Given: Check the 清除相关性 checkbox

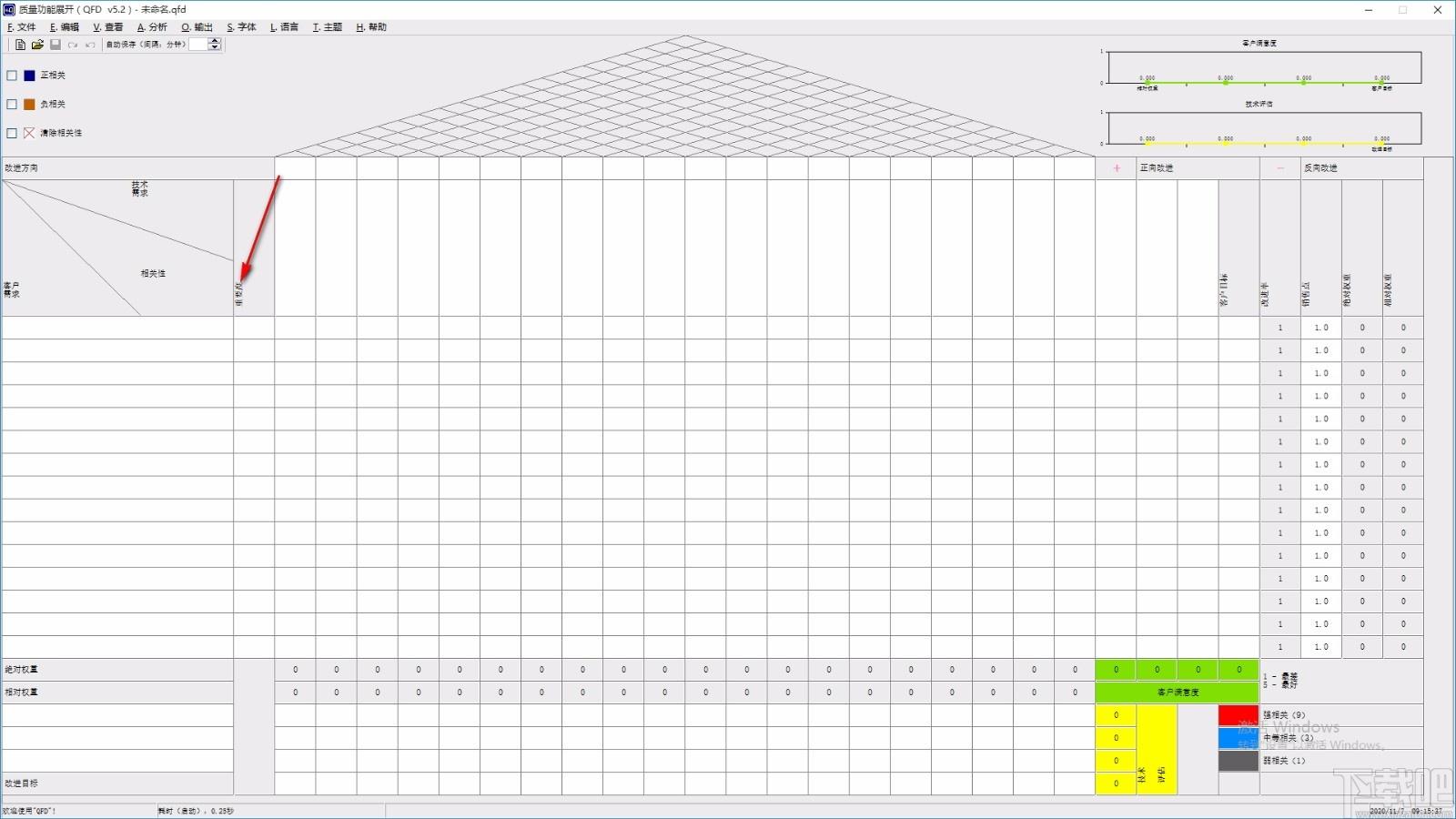Looking at the screenshot, I should [x=12, y=133].
